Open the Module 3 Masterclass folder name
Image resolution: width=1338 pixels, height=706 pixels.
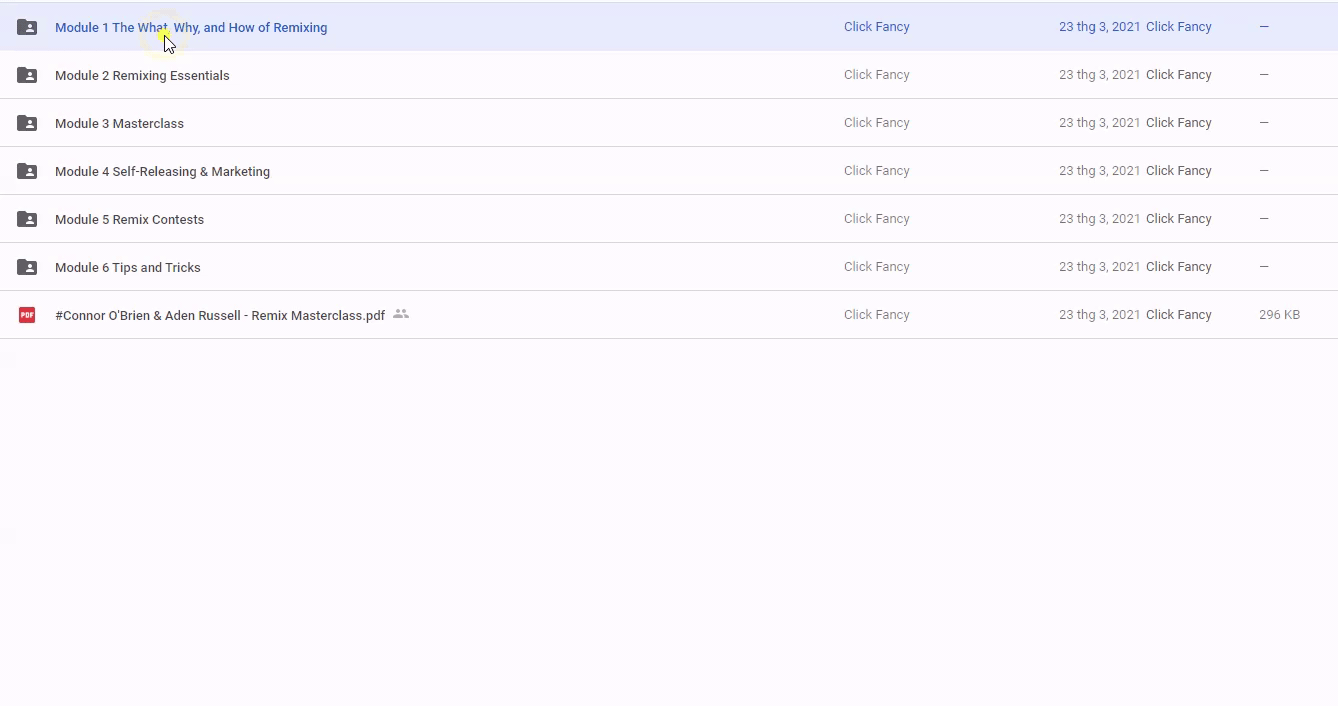[x=119, y=124]
